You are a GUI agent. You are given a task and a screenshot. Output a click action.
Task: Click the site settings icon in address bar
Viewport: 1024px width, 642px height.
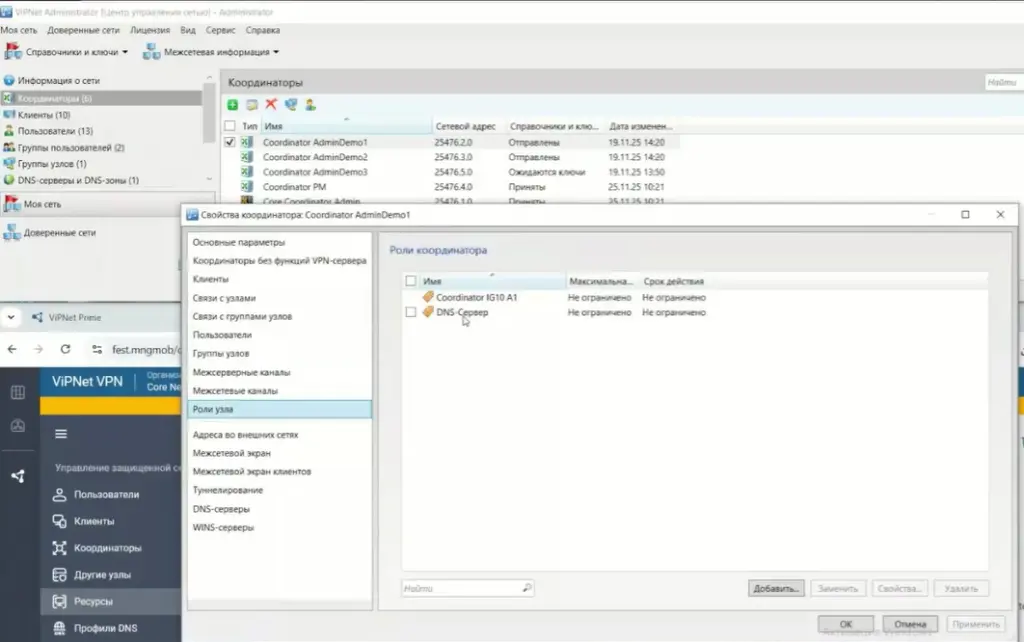(x=97, y=349)
